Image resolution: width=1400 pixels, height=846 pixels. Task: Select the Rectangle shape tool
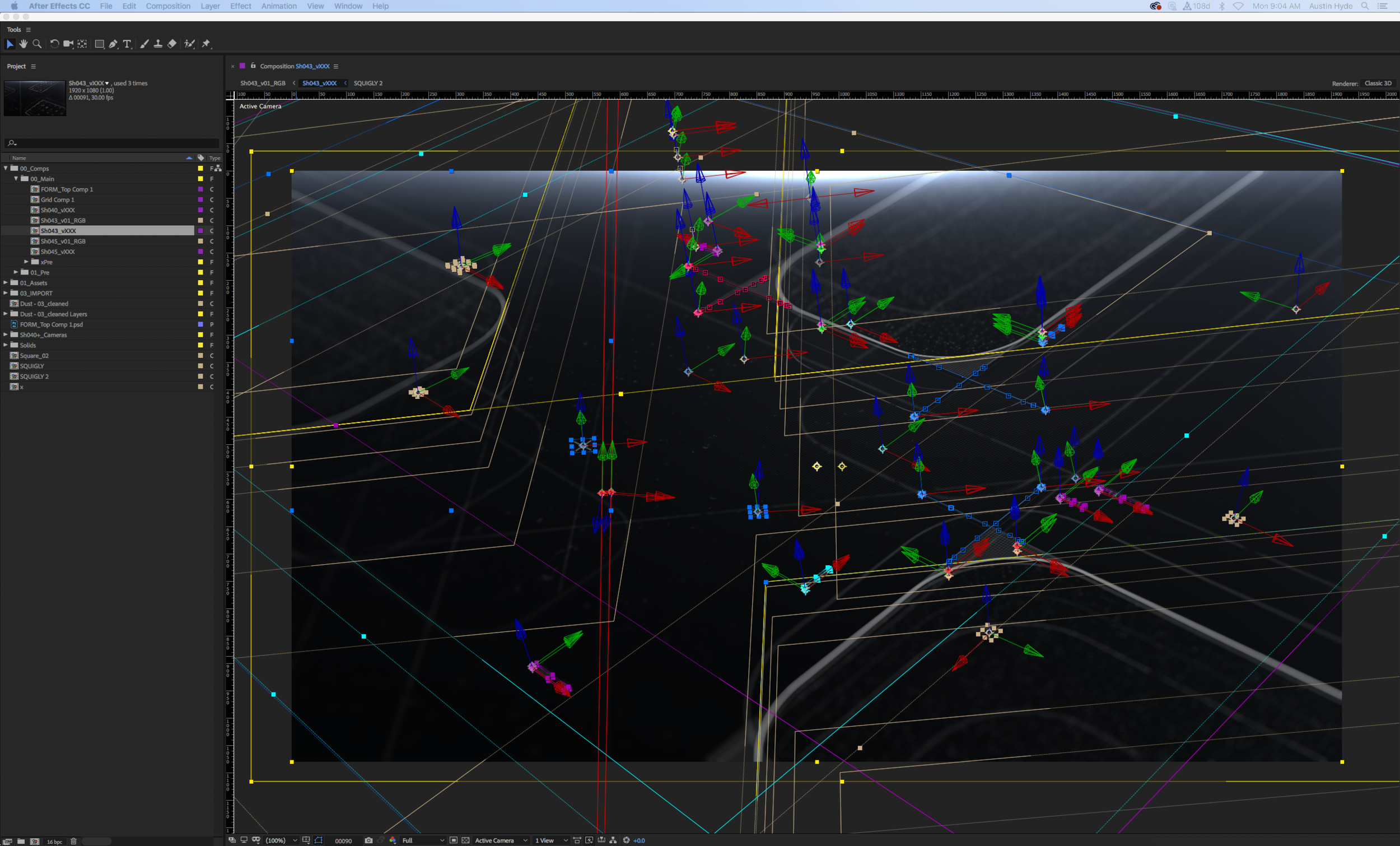[100, 44]
